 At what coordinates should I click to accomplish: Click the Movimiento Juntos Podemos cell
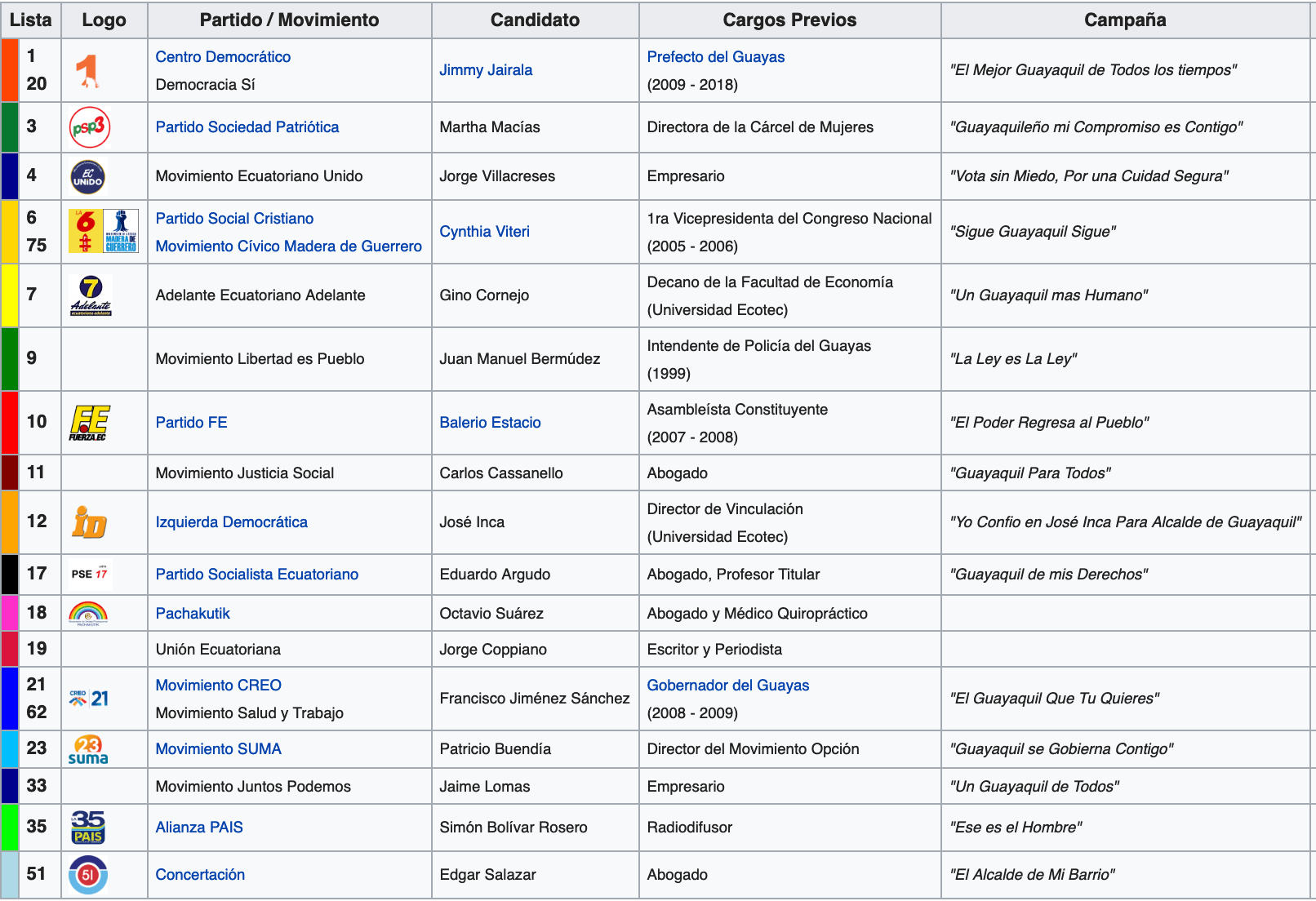pyautogui.click(x=290, y=787)
